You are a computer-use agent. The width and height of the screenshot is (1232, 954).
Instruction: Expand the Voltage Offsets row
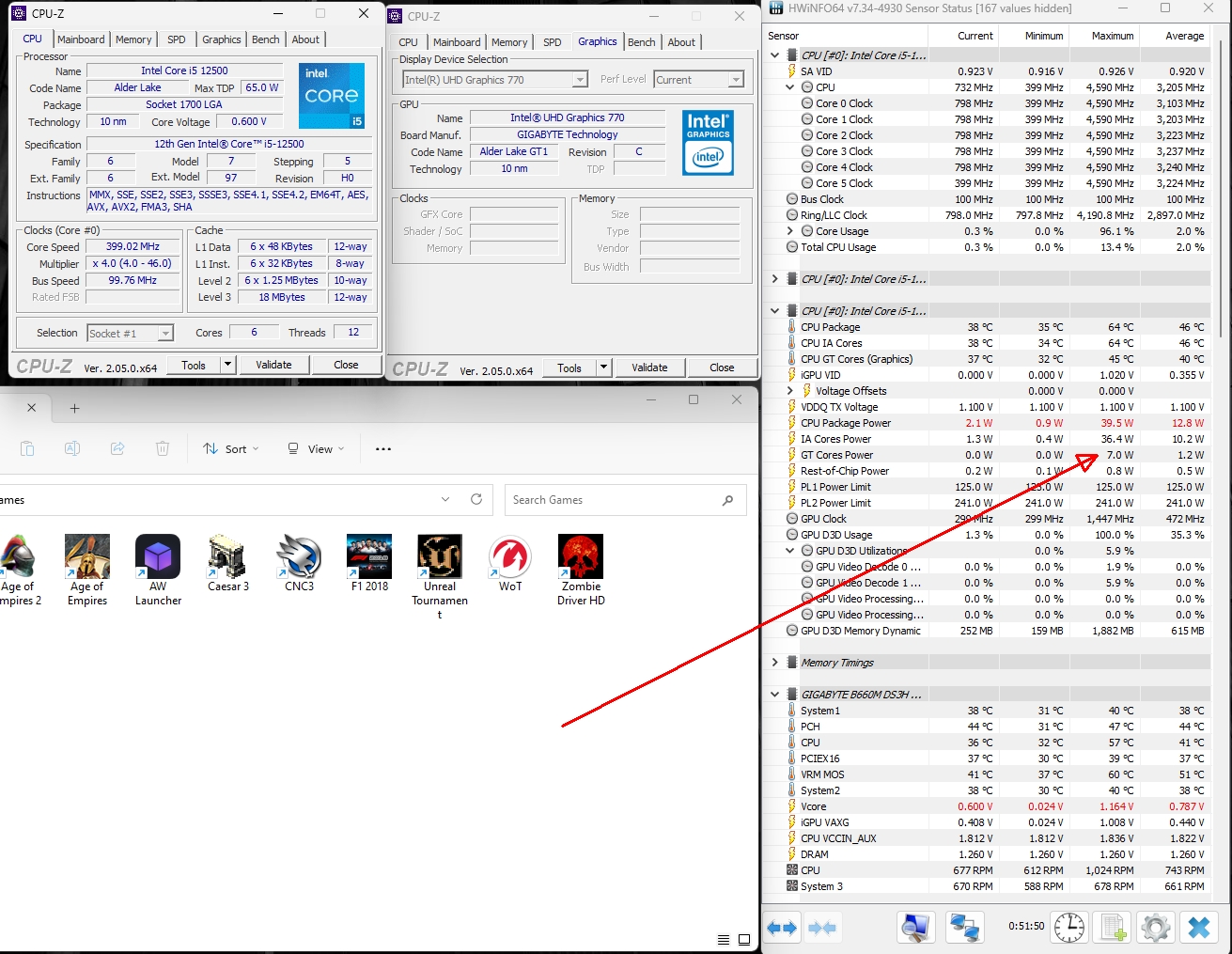[x=790, y=391]
